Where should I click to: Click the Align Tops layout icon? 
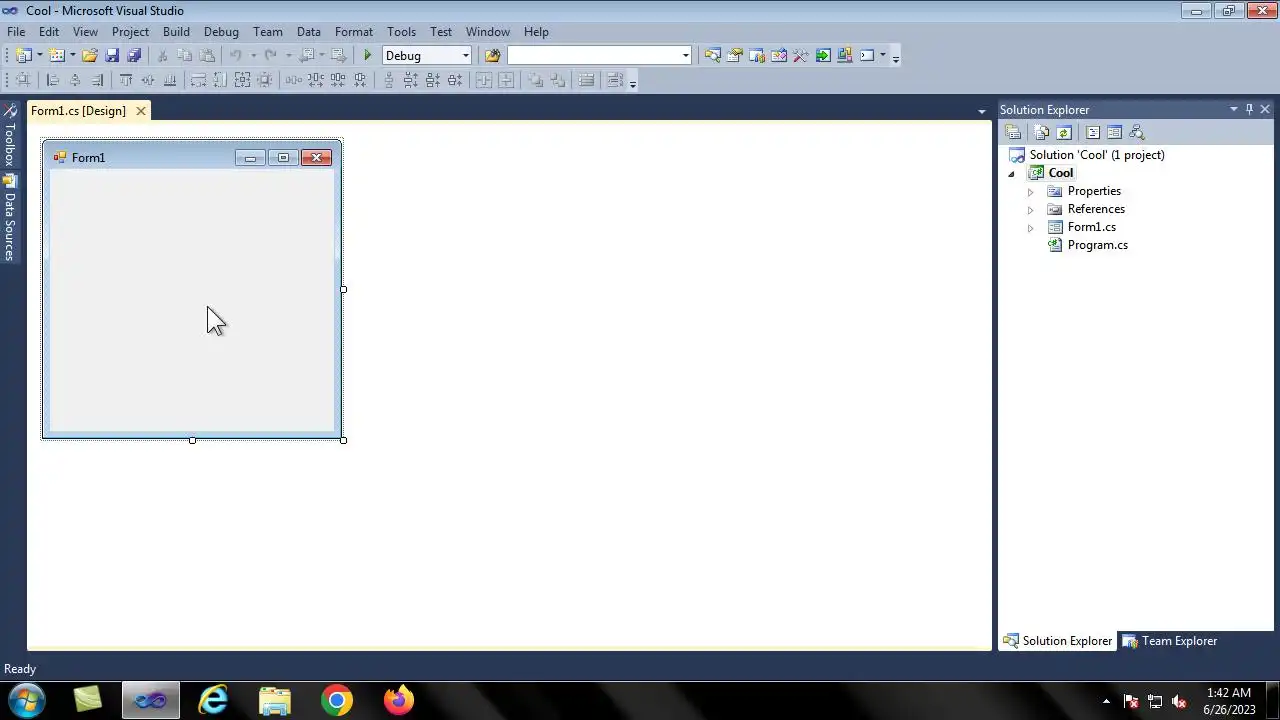click(x=126, y=80)
